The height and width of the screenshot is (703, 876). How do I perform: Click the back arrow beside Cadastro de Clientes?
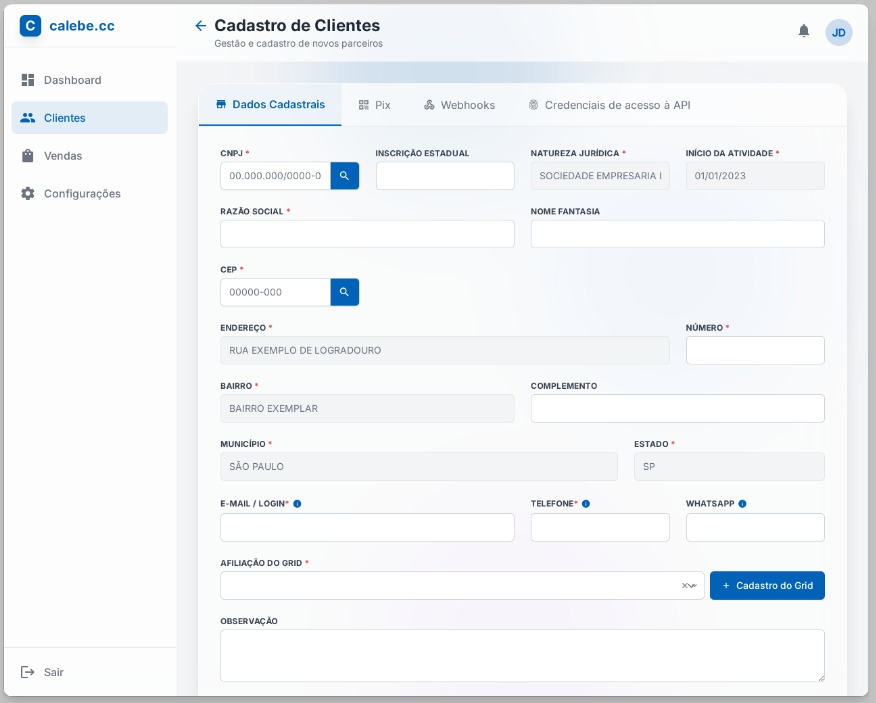pyautogui.click(x=201, y=26)
